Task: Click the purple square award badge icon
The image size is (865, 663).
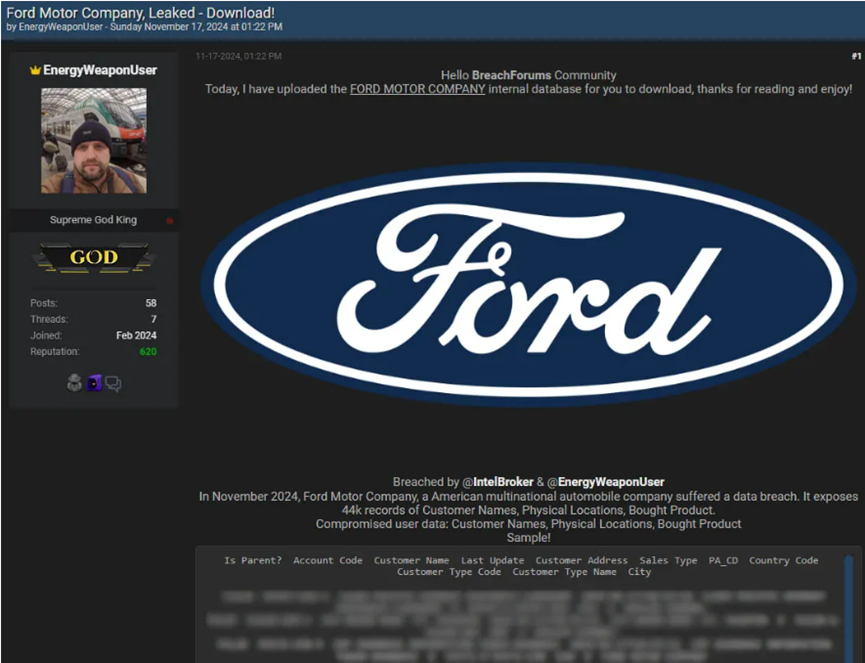Action: 94,383
